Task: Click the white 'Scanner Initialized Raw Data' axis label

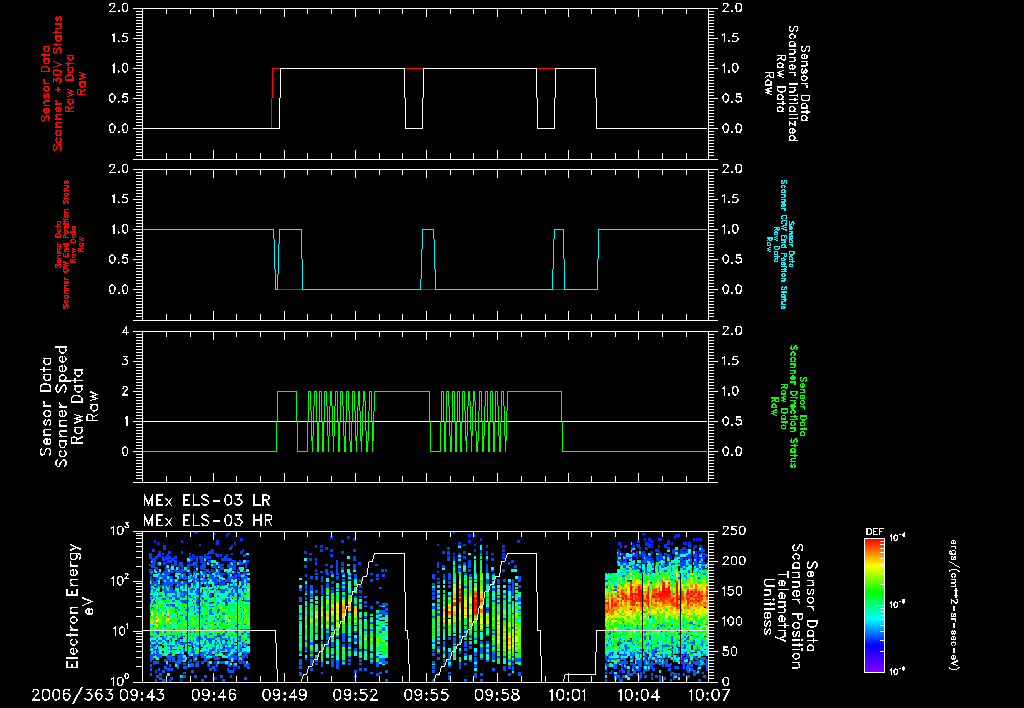Action: click(786, 84)
